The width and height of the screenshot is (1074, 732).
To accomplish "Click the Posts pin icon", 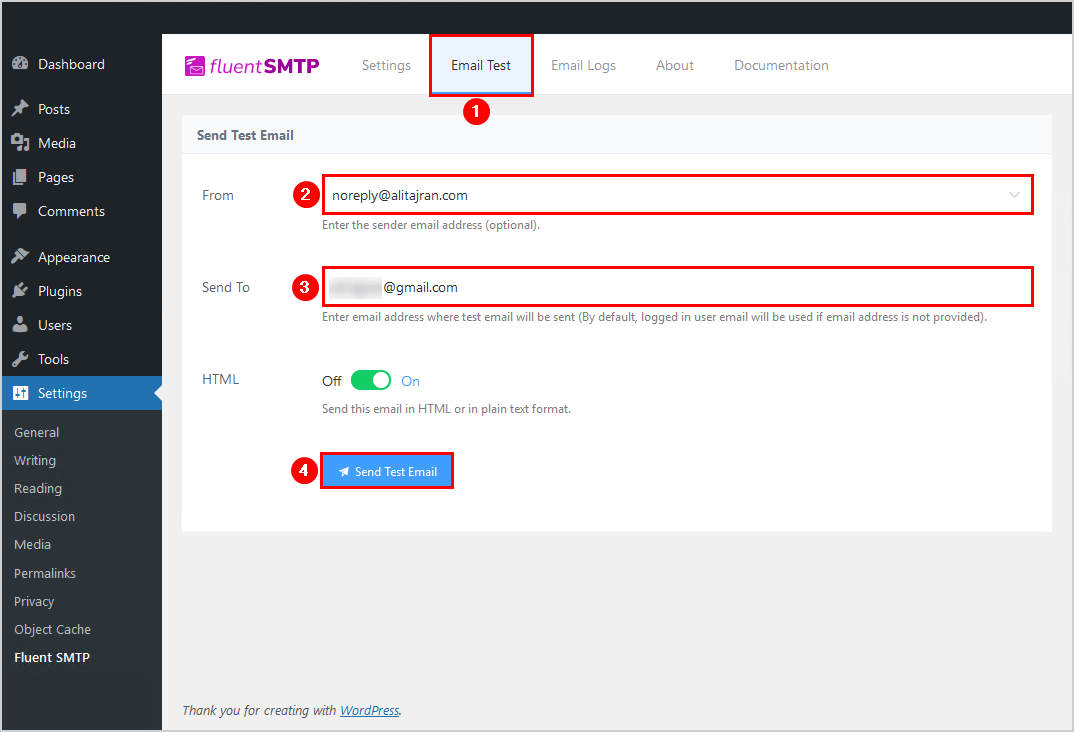I will click(x=20, y=109).
